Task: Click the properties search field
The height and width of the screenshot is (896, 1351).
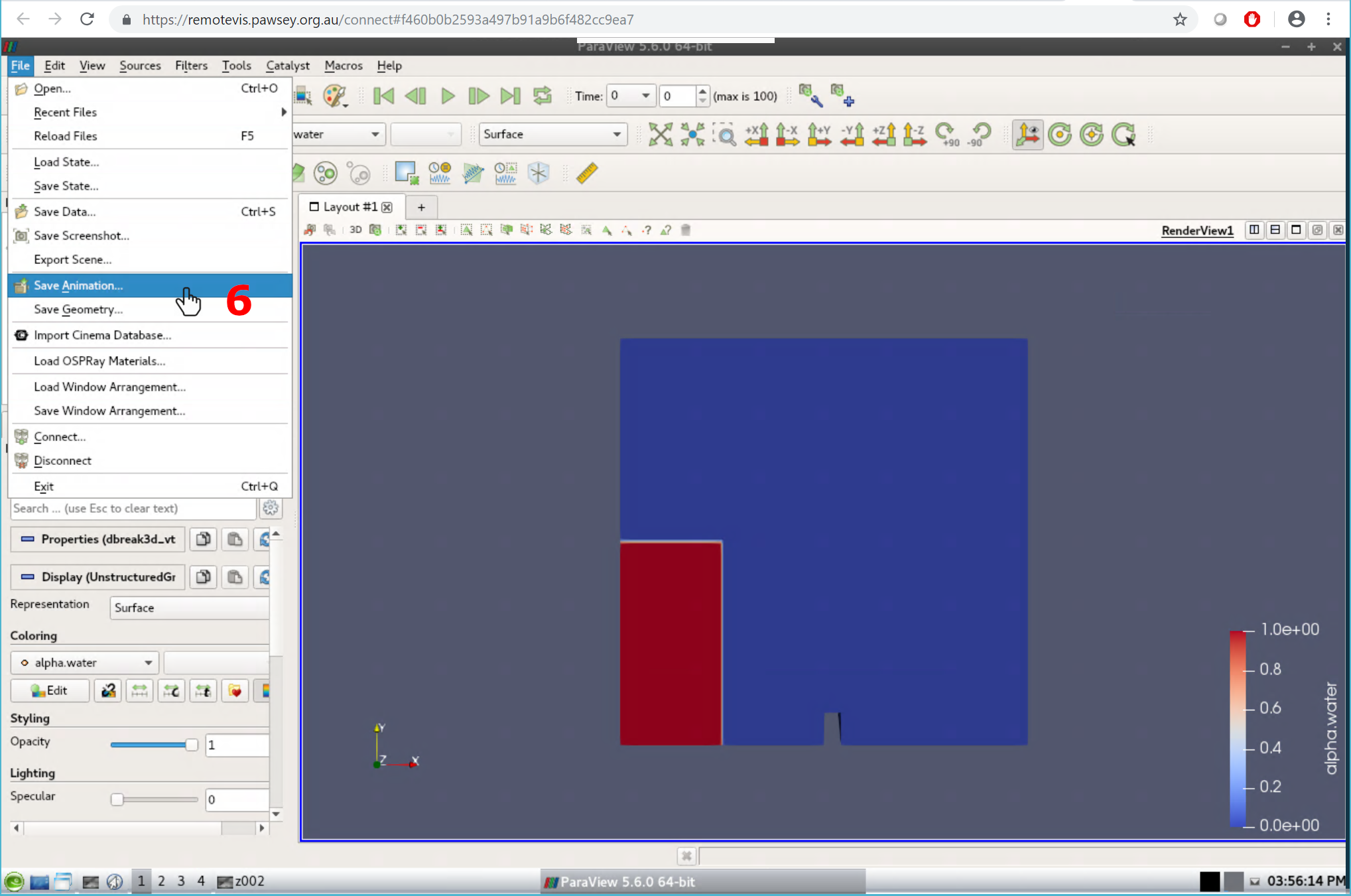Action: [x=133, y=509]
